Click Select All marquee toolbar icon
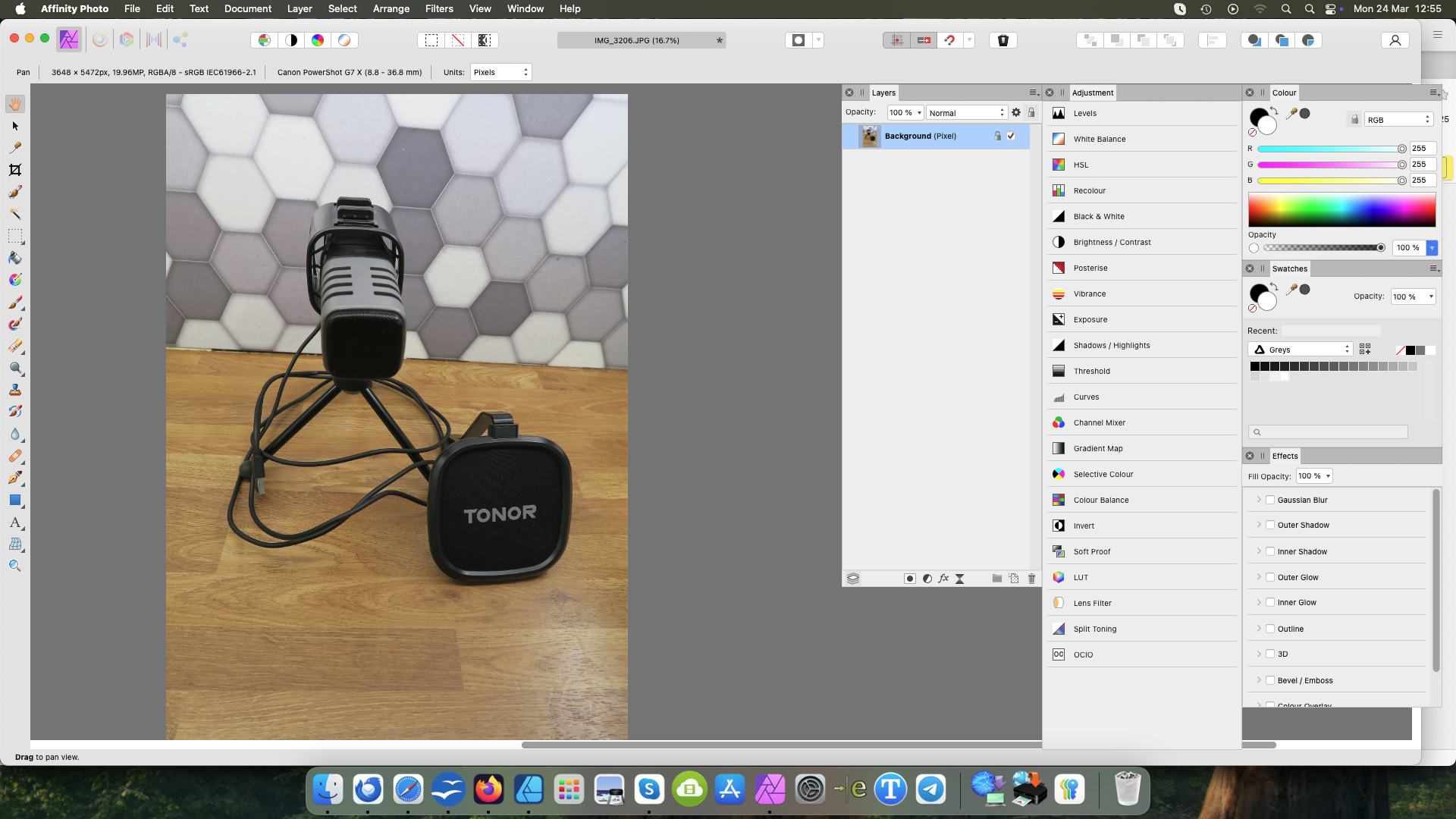This screenshot has height=819, width=1456. click(431, 40)
